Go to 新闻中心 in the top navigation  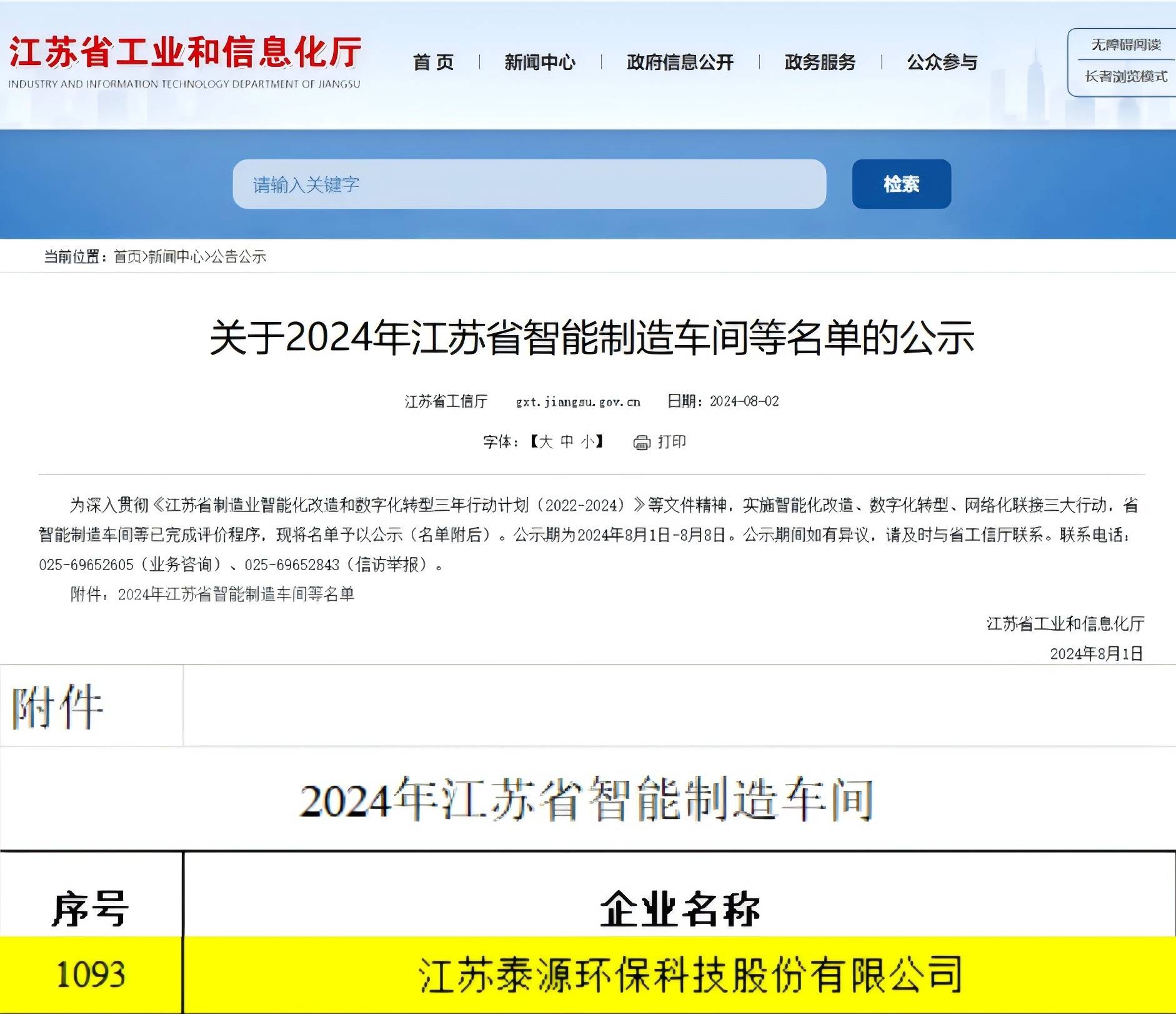(540, 63)
